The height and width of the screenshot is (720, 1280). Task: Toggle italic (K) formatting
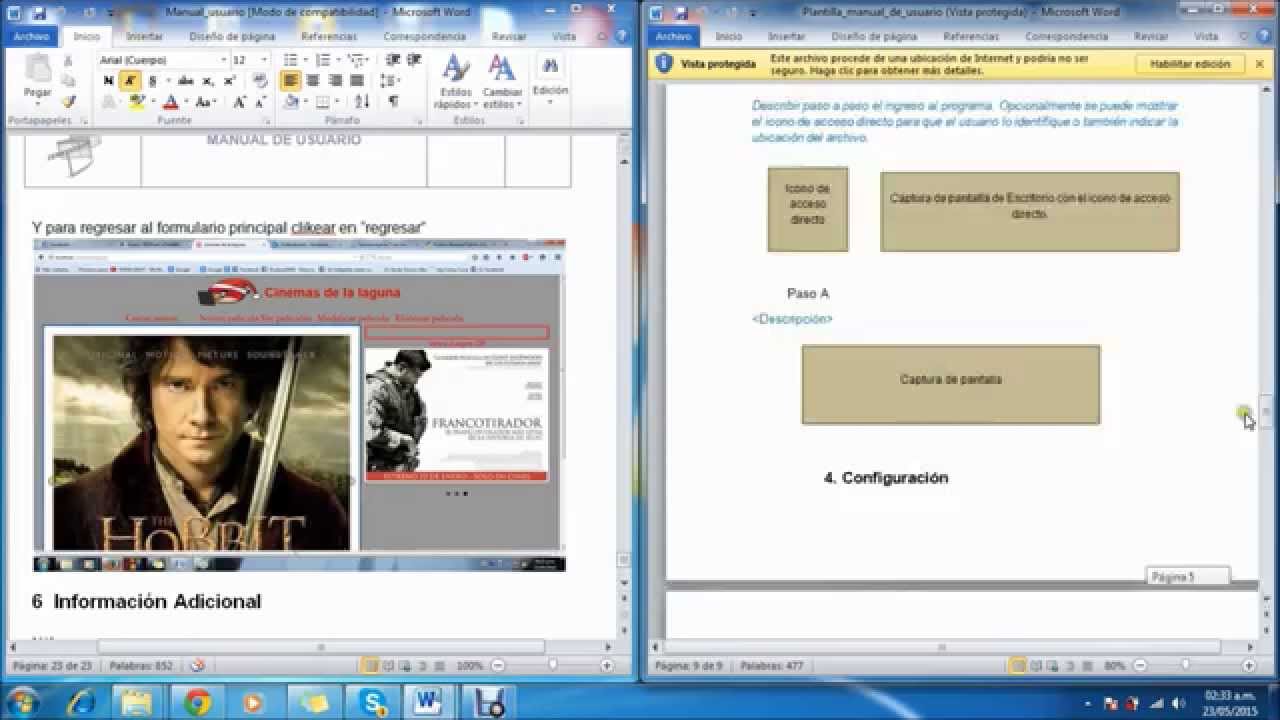(130, 81)
